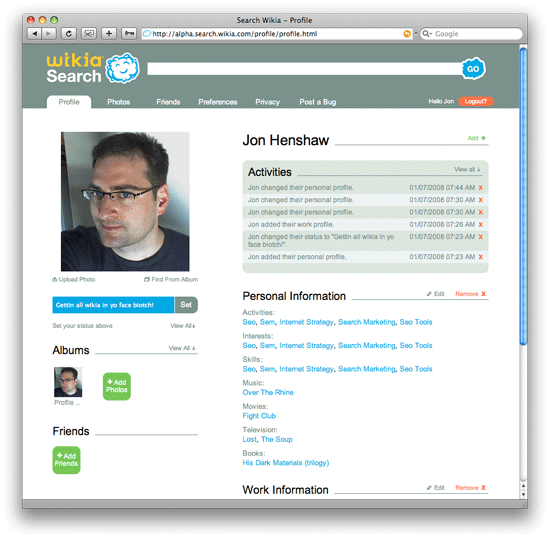
Task: Open the Profile album thumbnail
Action: [68, 382]
